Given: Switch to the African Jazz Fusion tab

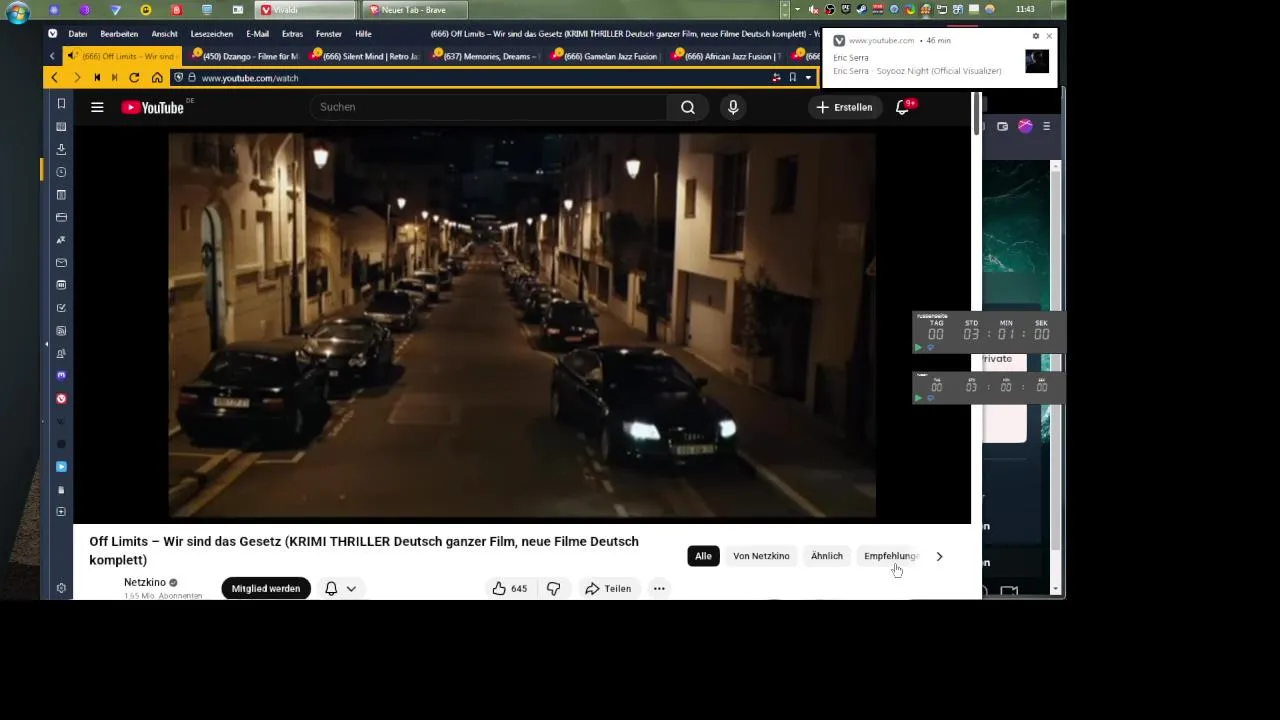Looking at the screenshot, I should [x=726, y=56].
